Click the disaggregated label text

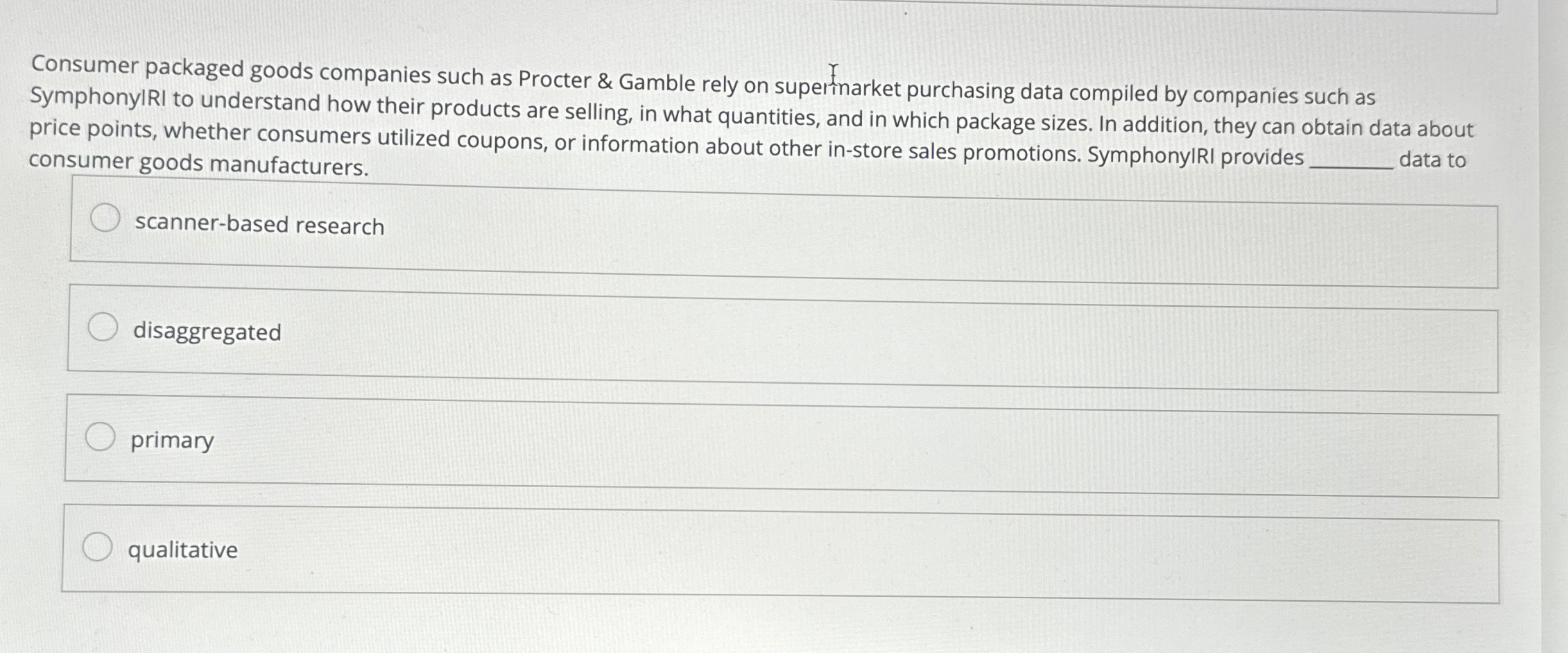coord(209,333)
